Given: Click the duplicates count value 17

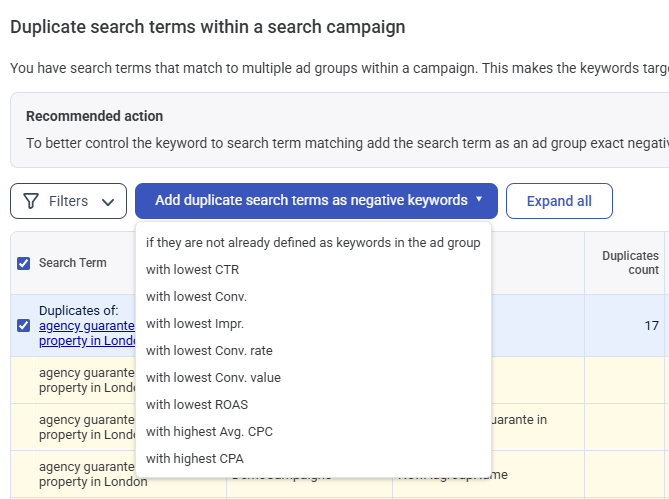Looking at the screenshot, I should pyautogui.click(x=651, y=325).
